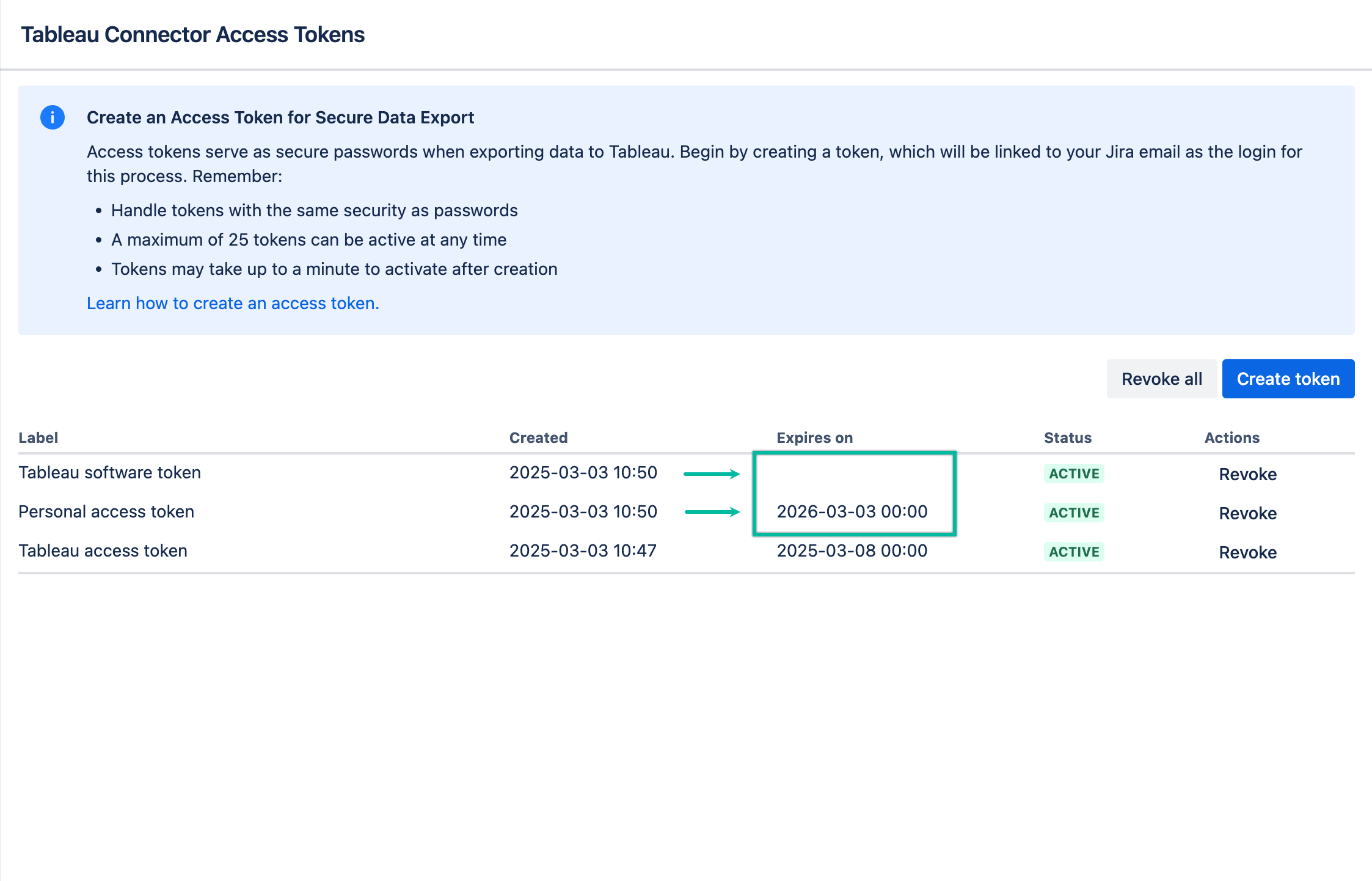Viewport: 1372px width, 881px height.
Task: Open the Learn how to create an access token link
Action: click(233, 302)
